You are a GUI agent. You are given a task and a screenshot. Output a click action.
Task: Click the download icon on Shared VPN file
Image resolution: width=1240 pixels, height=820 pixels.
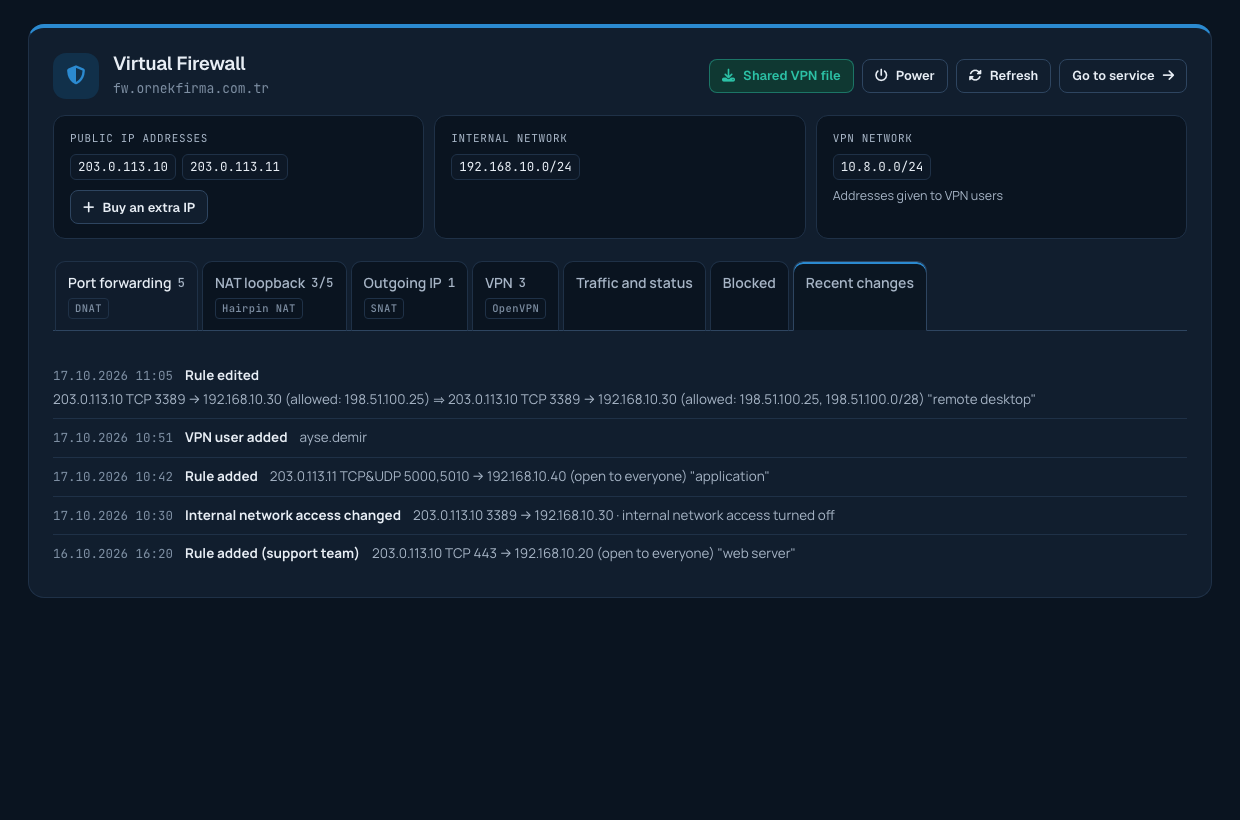click(729, 76)
